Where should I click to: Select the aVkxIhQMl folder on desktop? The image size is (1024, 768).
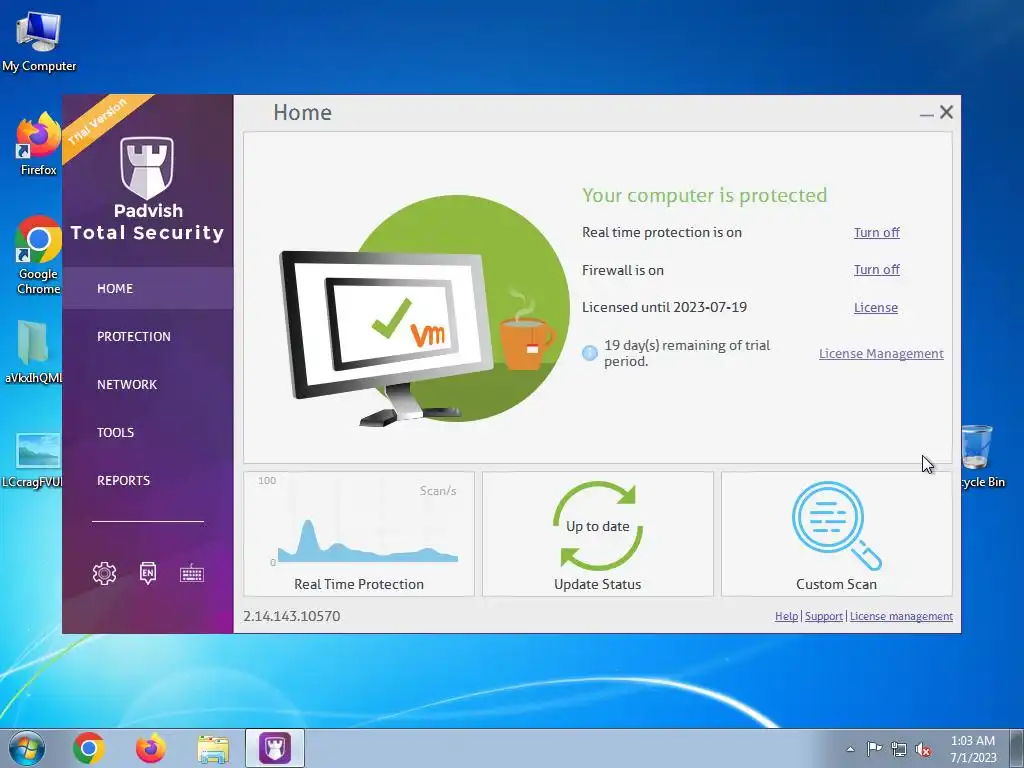(x=33, y=351)
